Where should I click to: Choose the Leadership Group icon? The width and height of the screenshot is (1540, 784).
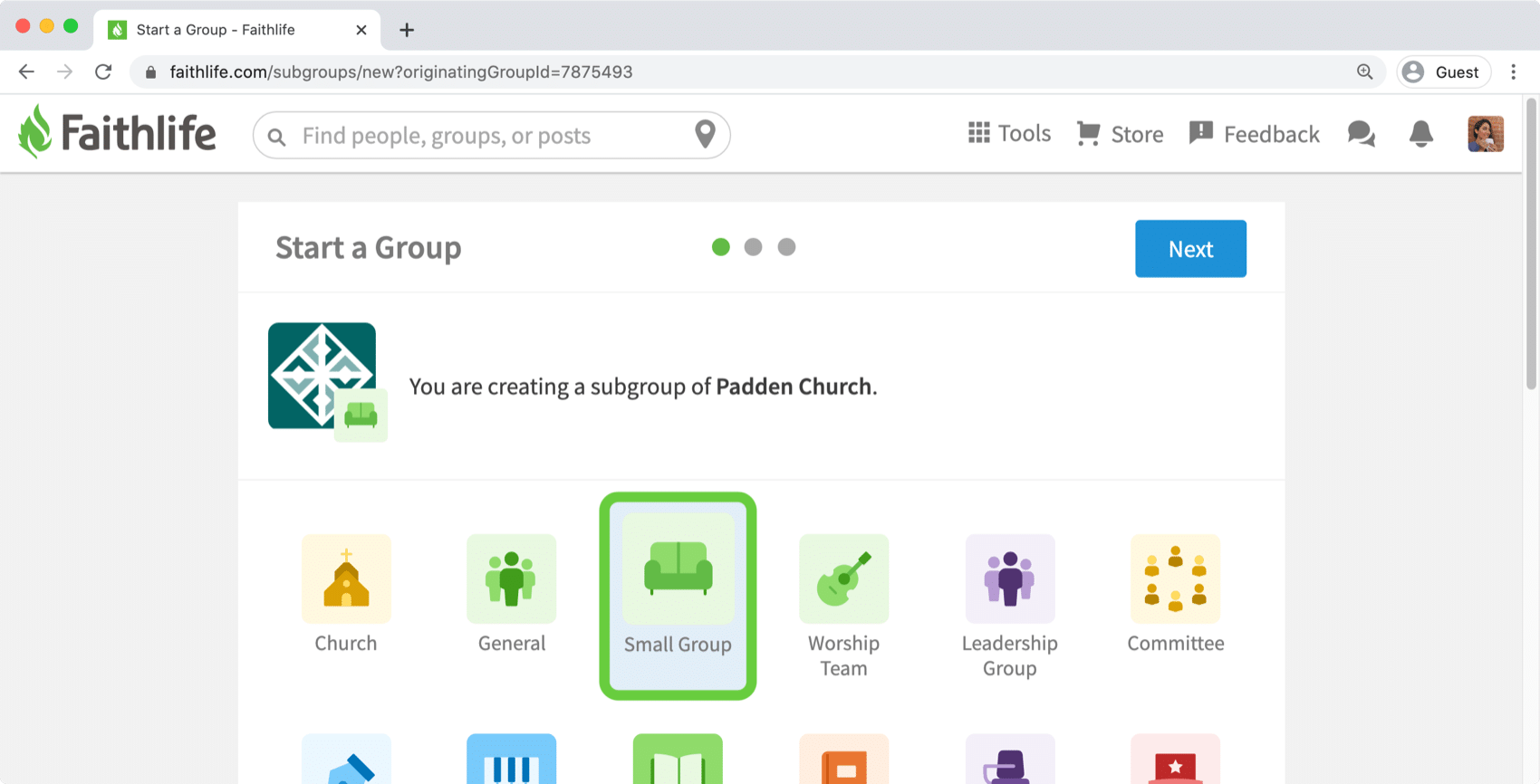pos(1010,578)
